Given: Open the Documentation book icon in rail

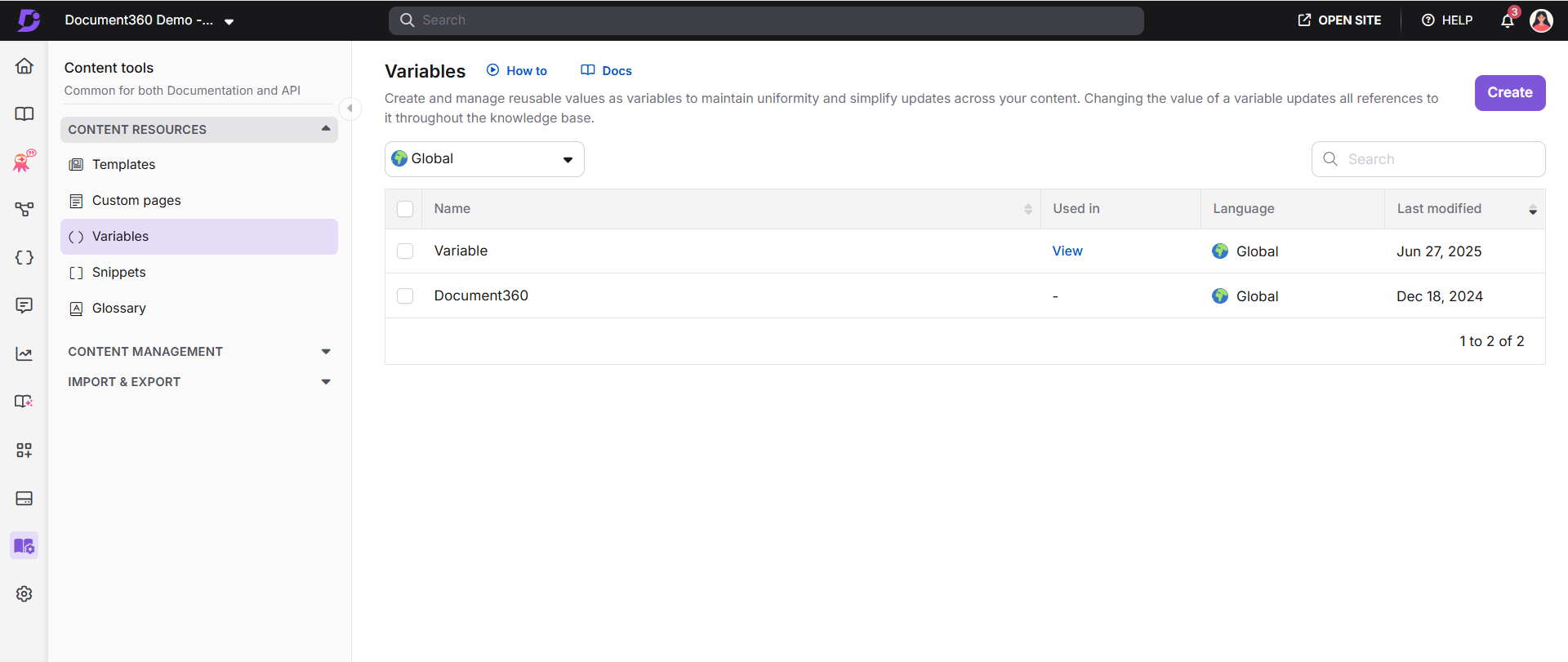Looking at the screenshot, I should pyautogui.click(x=24, y=114).
